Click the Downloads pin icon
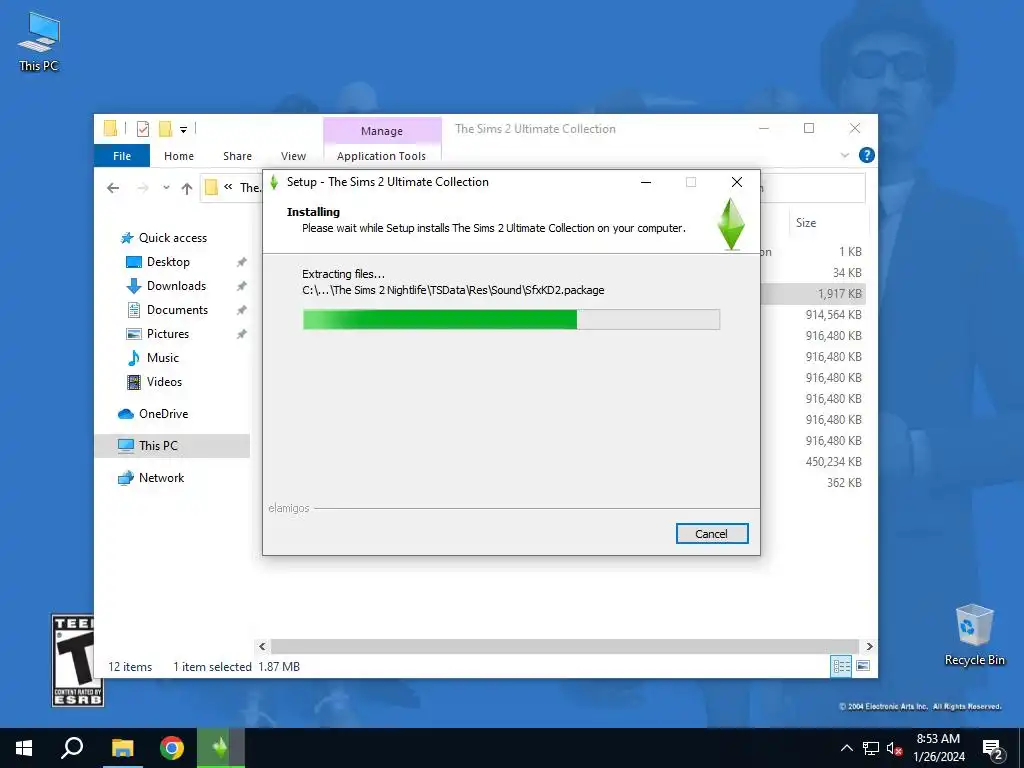This screenshot has height=768, width=1024. click(x=242, y=286)
